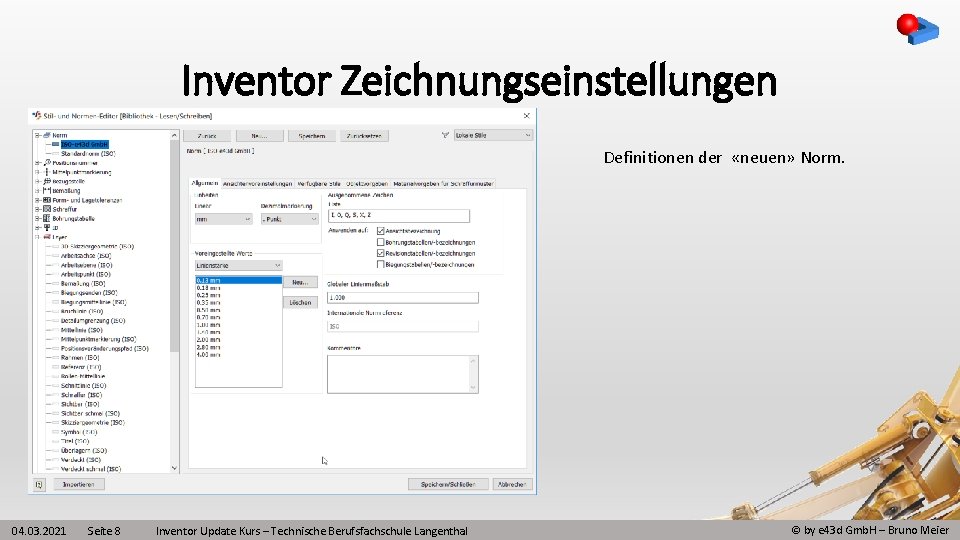This screenshot has width=960, height=540.
Task: Click the Globaler Linienmaßstab input field
Action: tap(403, 298)
